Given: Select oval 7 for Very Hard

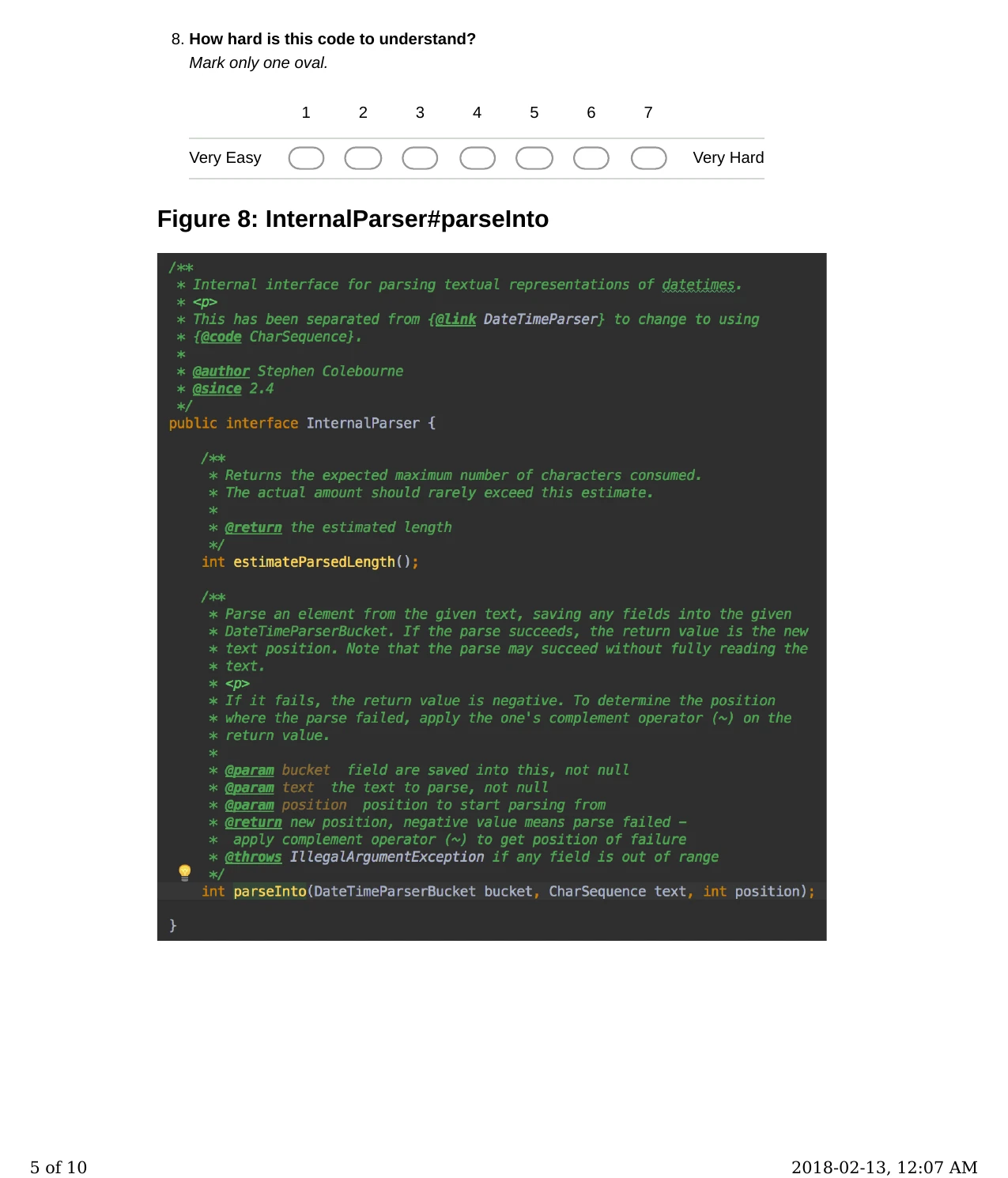Looking at the screenshot, I should coord(648,158).
